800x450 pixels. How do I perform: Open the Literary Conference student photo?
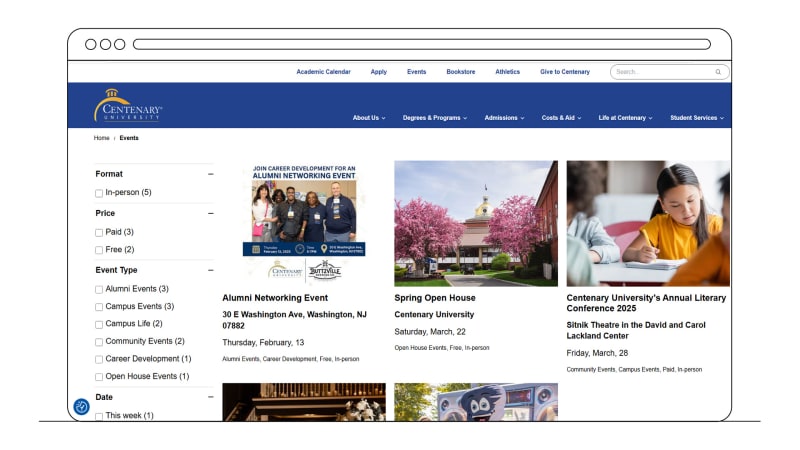click(x=648, y=223)
